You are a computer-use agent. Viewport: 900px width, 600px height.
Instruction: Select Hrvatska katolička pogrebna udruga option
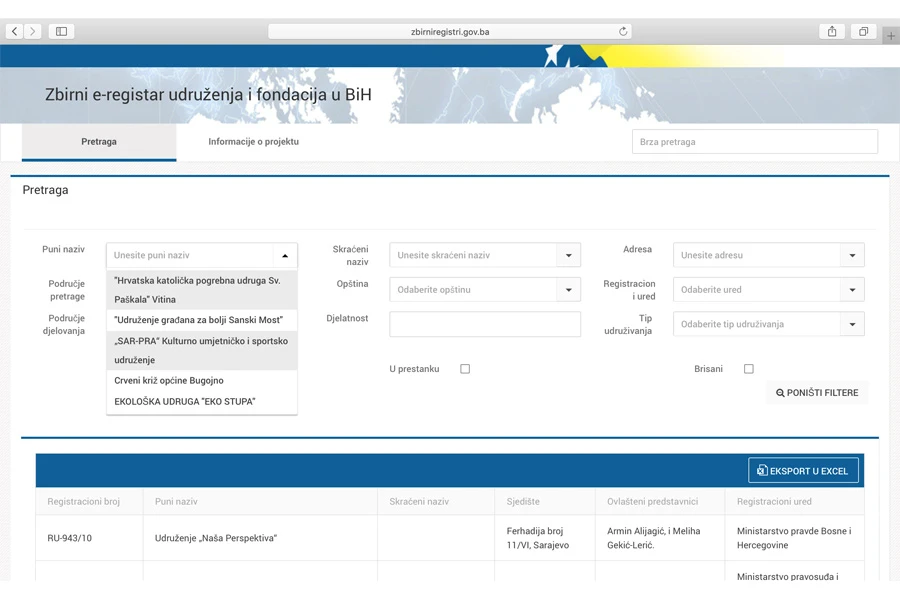click(x=202, y=290)
